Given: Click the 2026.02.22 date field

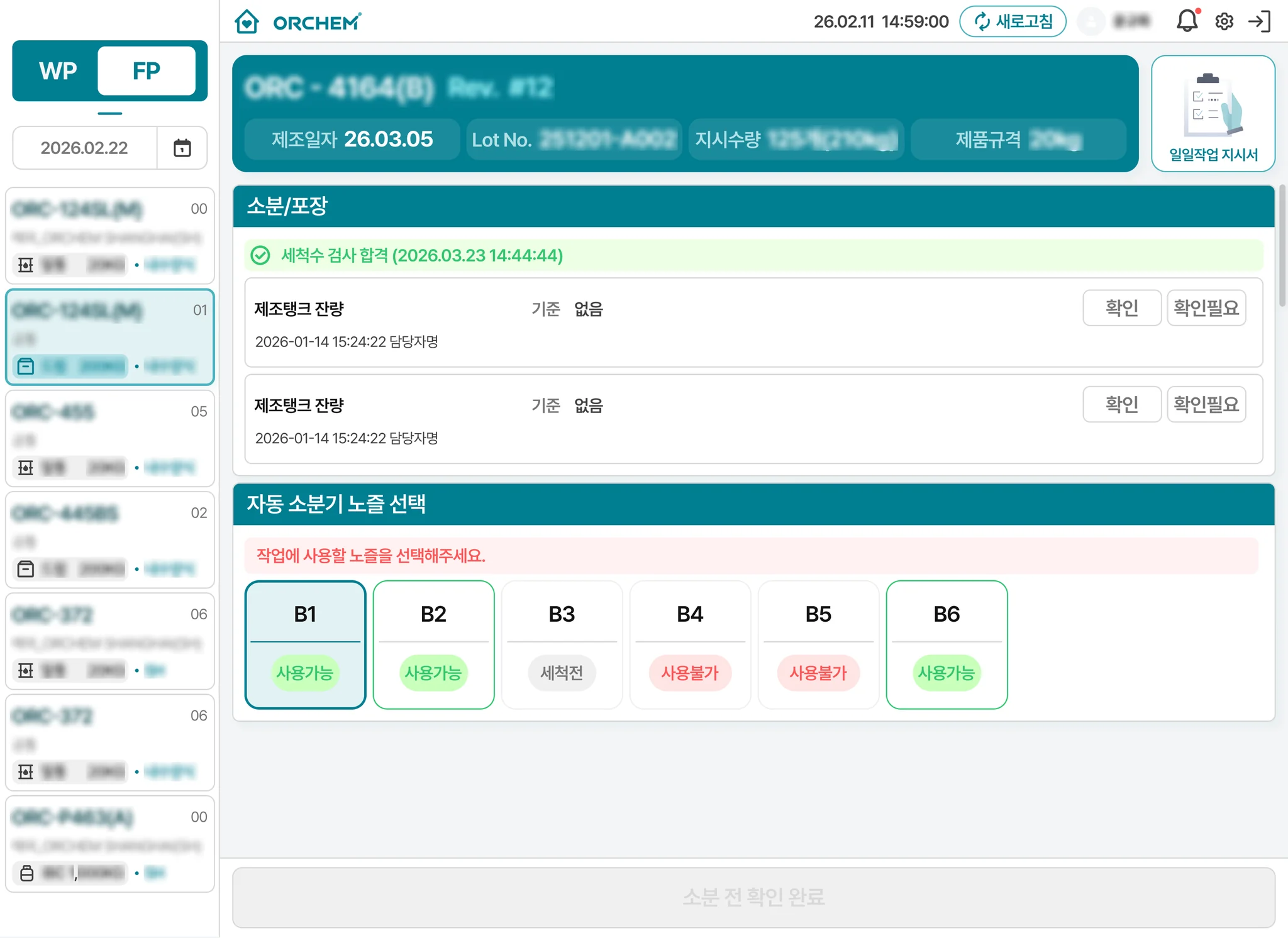Looking at the screenshot, I should pyautogui.click(x=84, y=148).
